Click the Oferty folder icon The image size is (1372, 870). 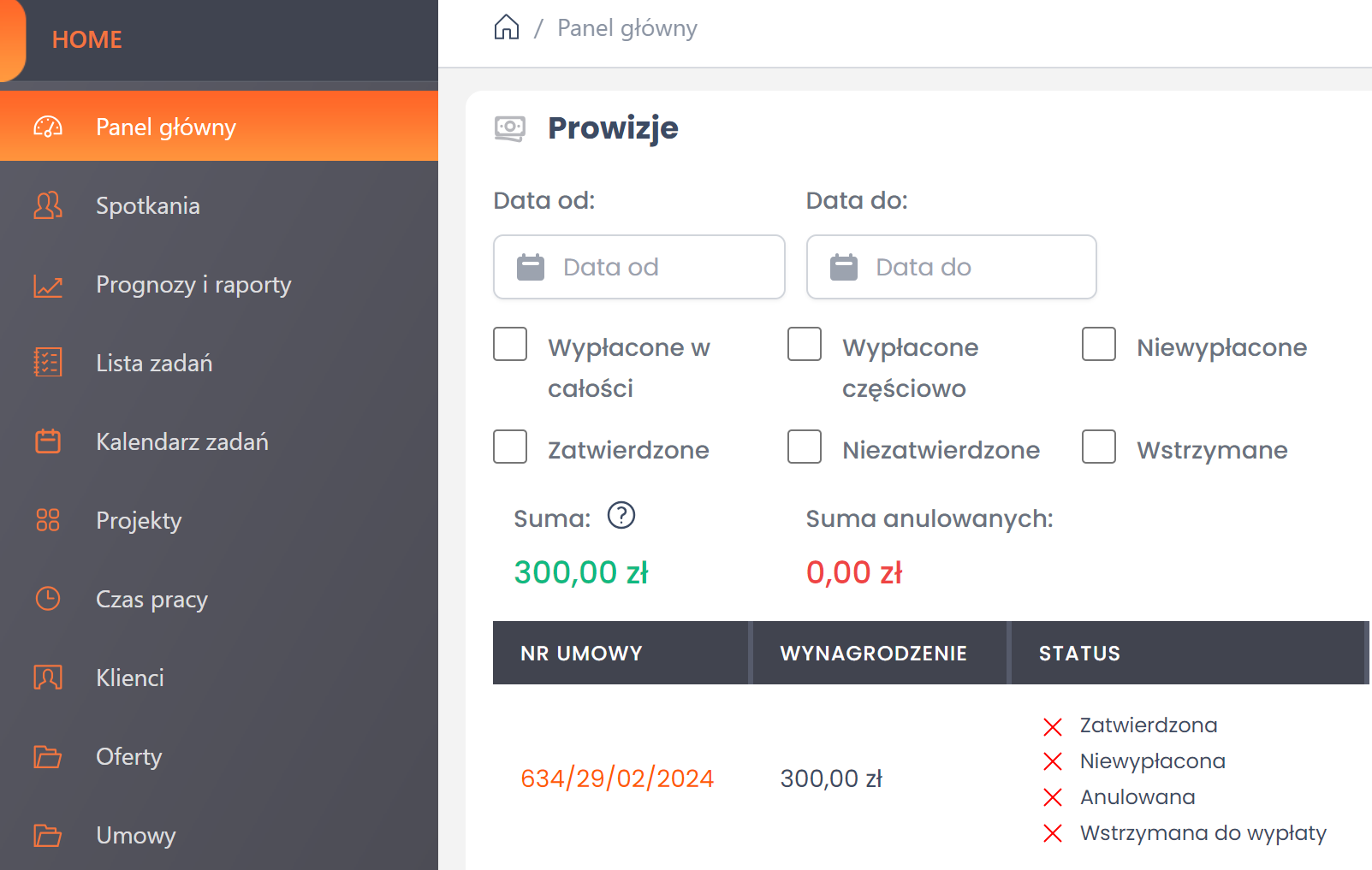pyautogui.click(x=48, y=757)
